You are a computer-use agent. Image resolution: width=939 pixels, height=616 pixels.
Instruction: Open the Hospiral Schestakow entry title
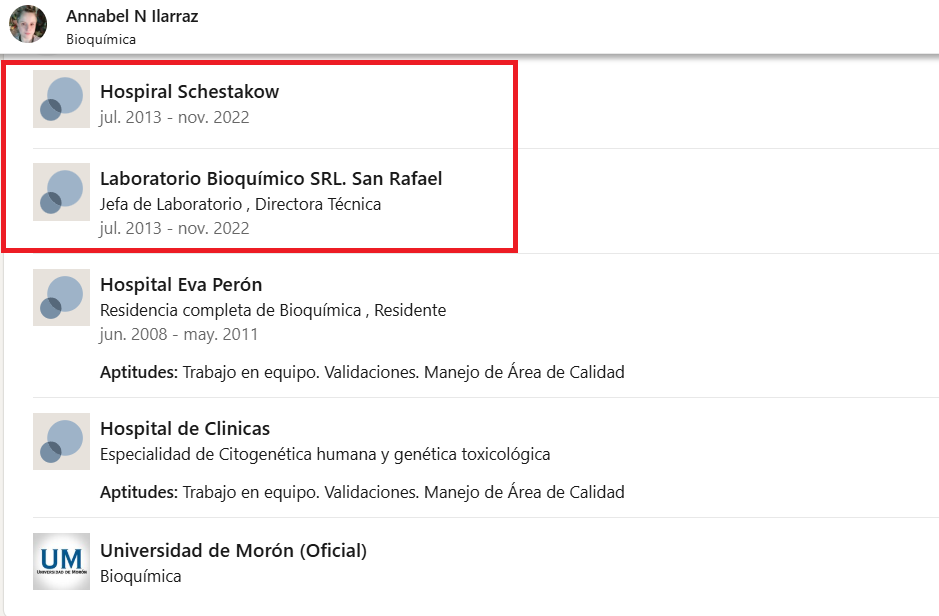pyautogui.click(x=190, y=91)
